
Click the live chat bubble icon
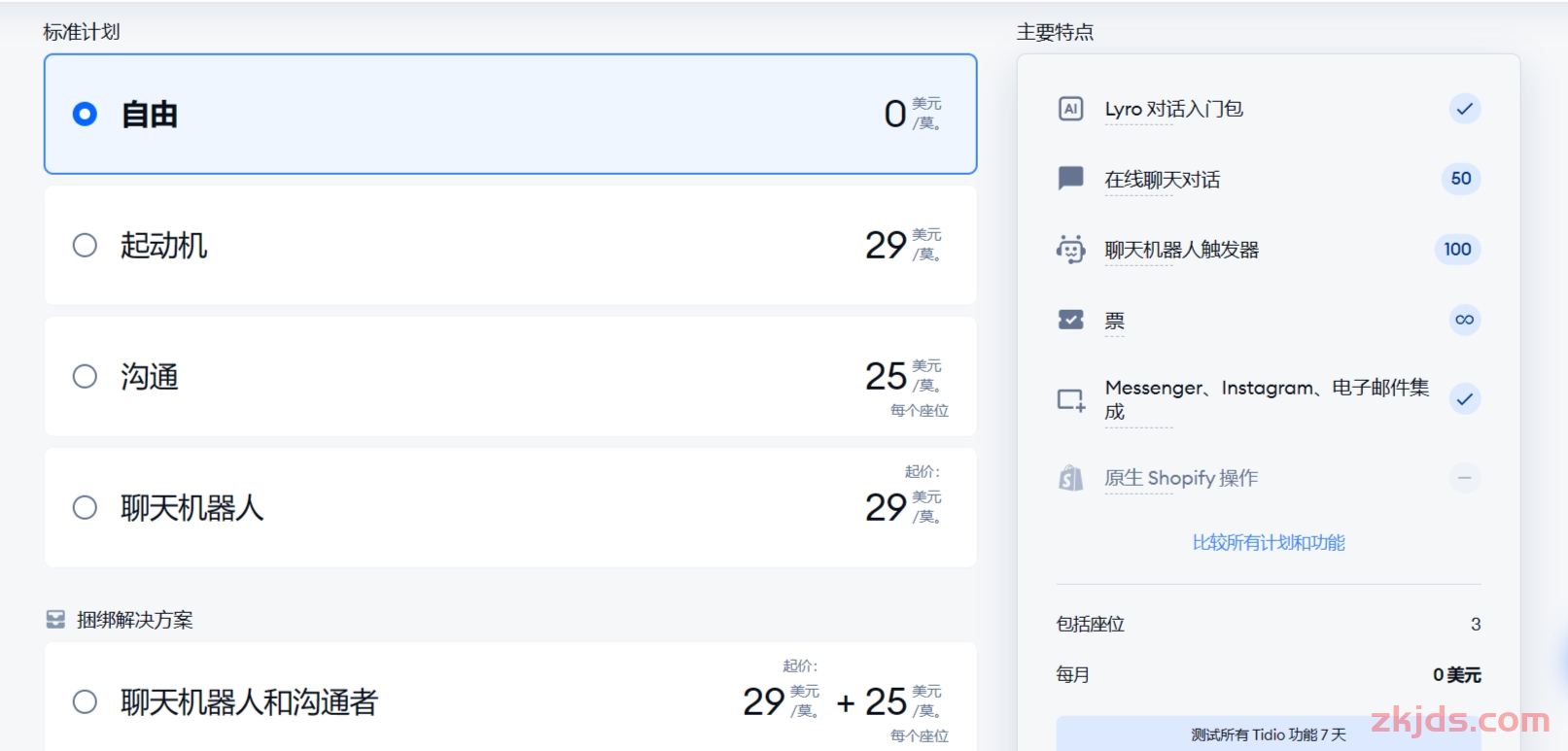pyautogui.click(x=1070, y=178)
